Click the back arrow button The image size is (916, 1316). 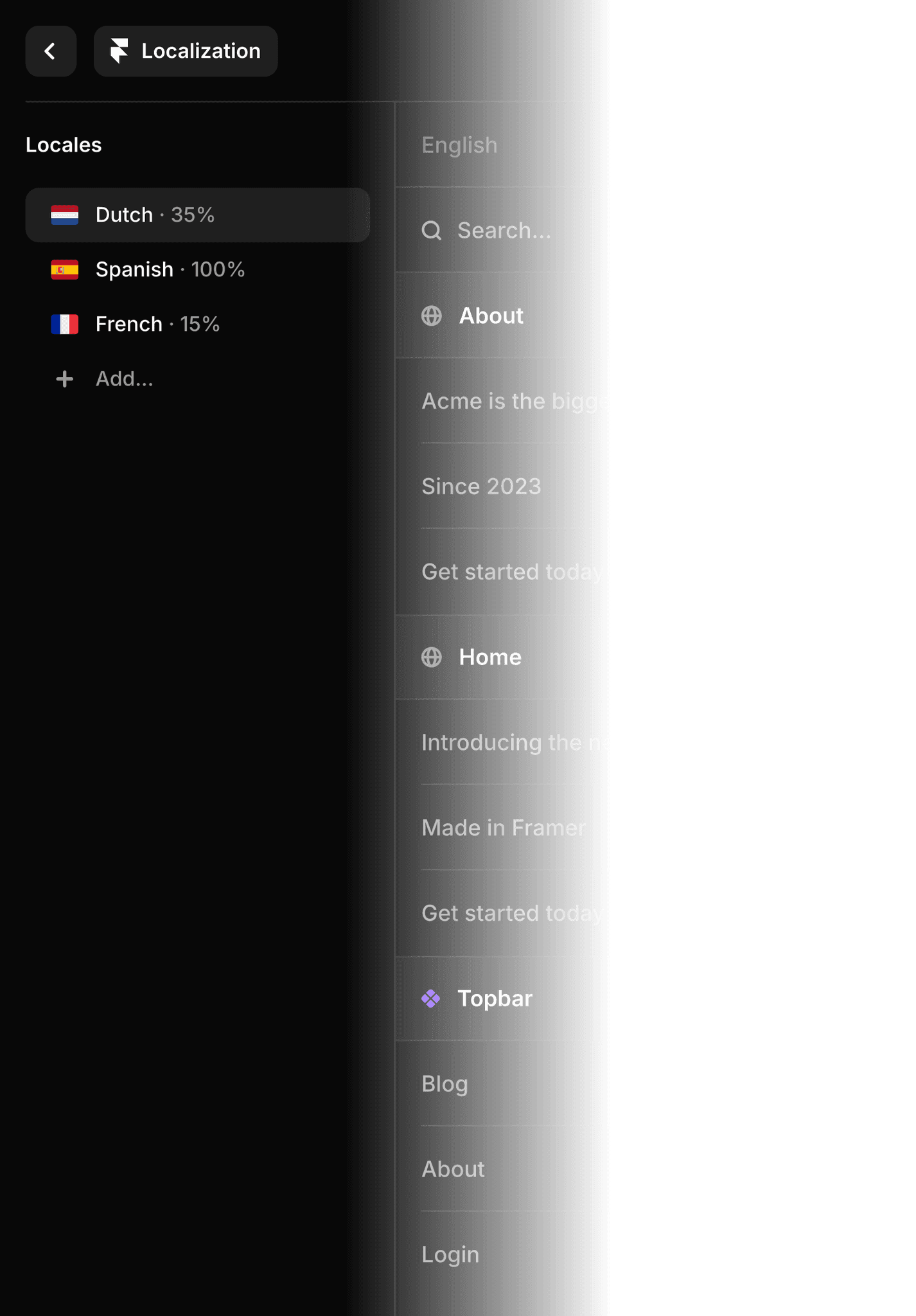pyautogui.click(x=51, y=51)
